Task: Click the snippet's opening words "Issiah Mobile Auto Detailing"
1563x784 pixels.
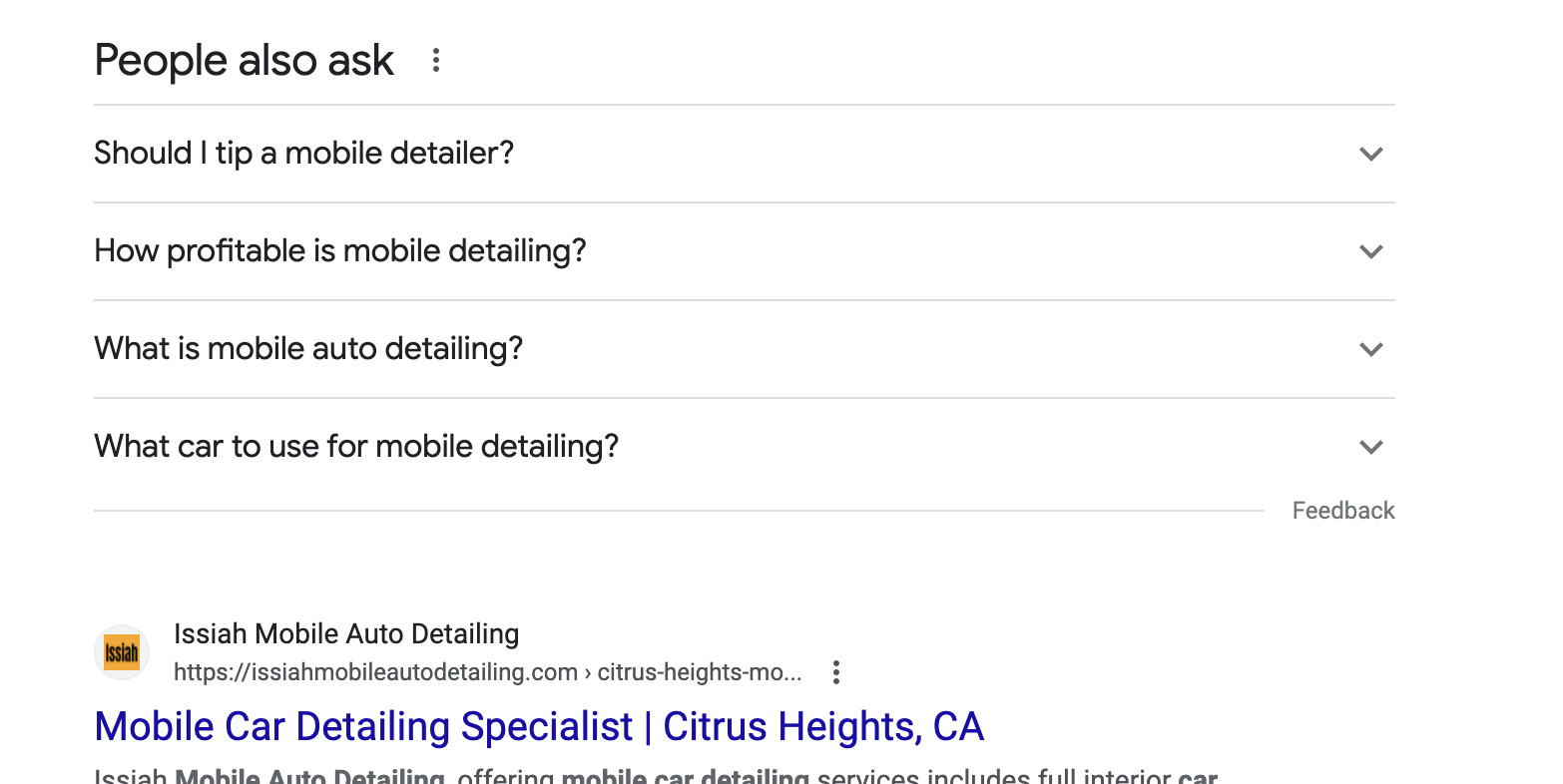Action: (x=269, y=776)
